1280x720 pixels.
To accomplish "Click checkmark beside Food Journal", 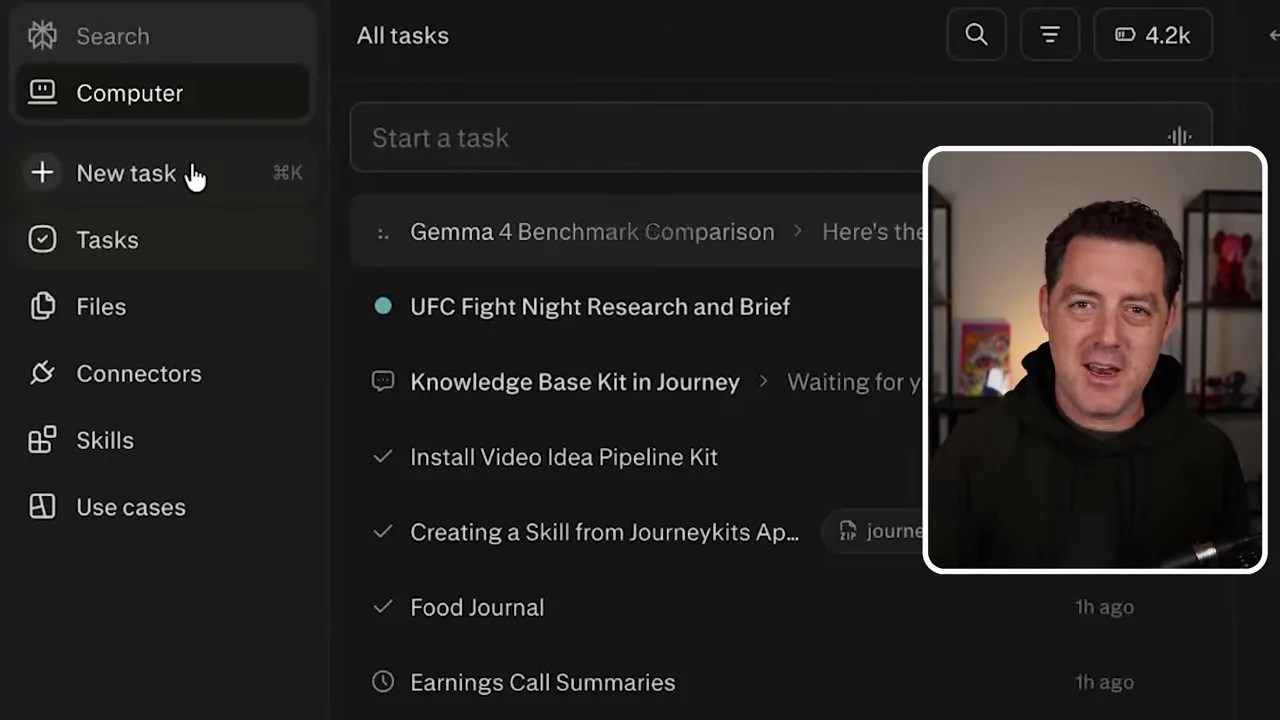I will coord(382,606).
